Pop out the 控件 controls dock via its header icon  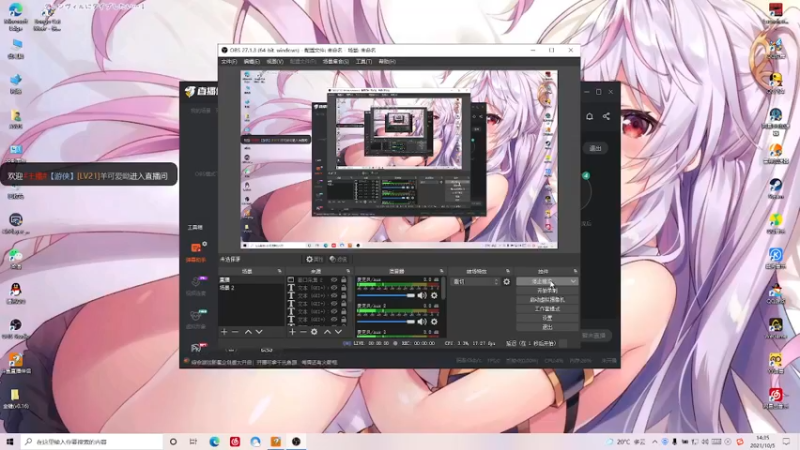(x=575, y=271)
